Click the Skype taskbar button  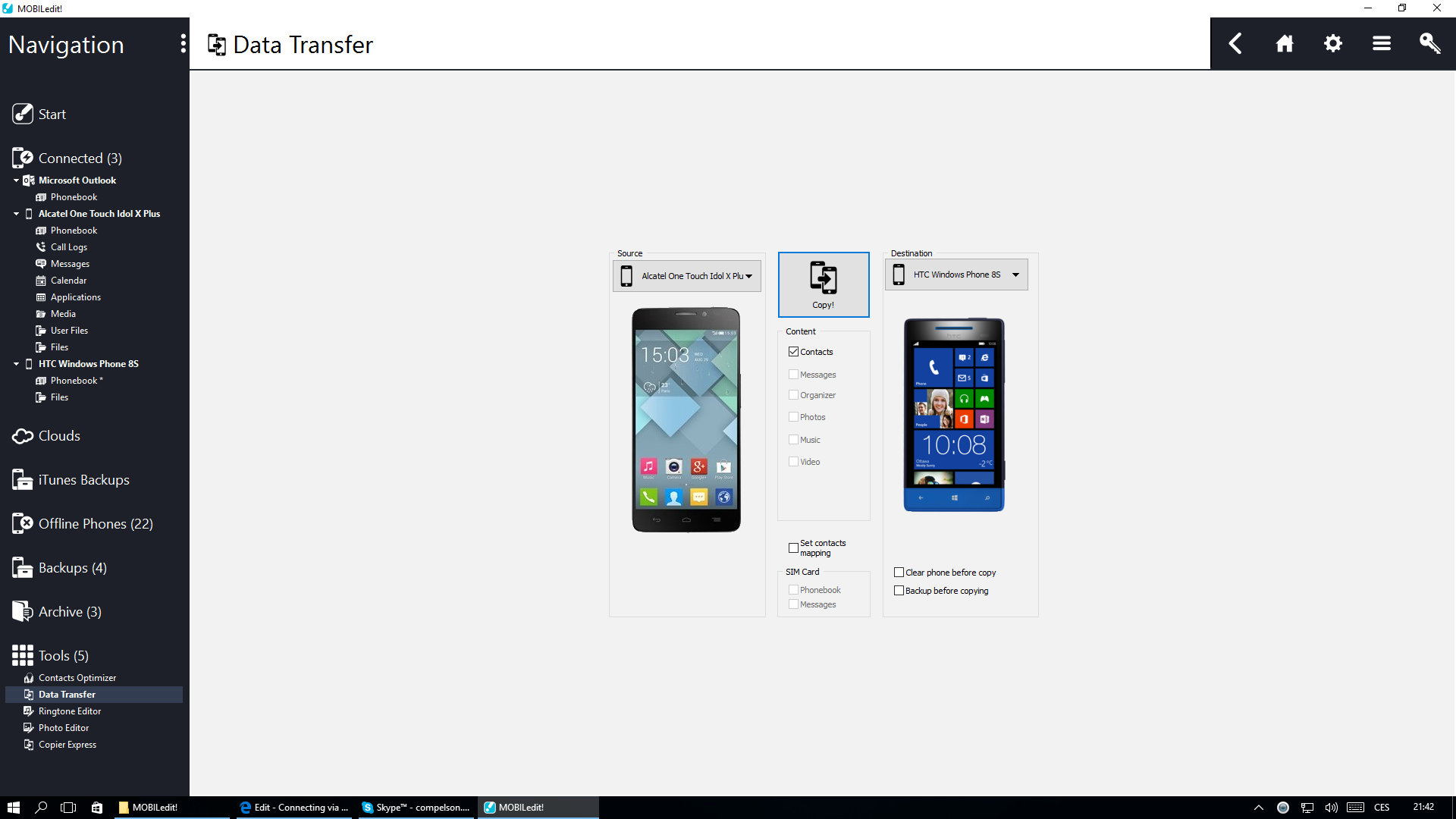pyautogui.click(x=416, y=808)
